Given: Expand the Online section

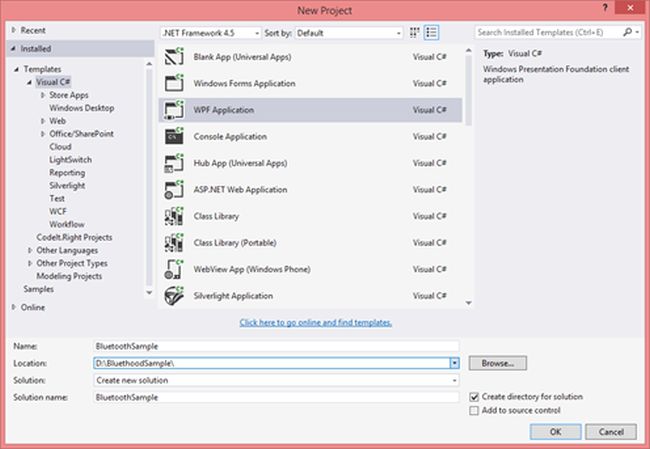Looking at the screenshot, I should pyautogui.click(x=14, y=307).
